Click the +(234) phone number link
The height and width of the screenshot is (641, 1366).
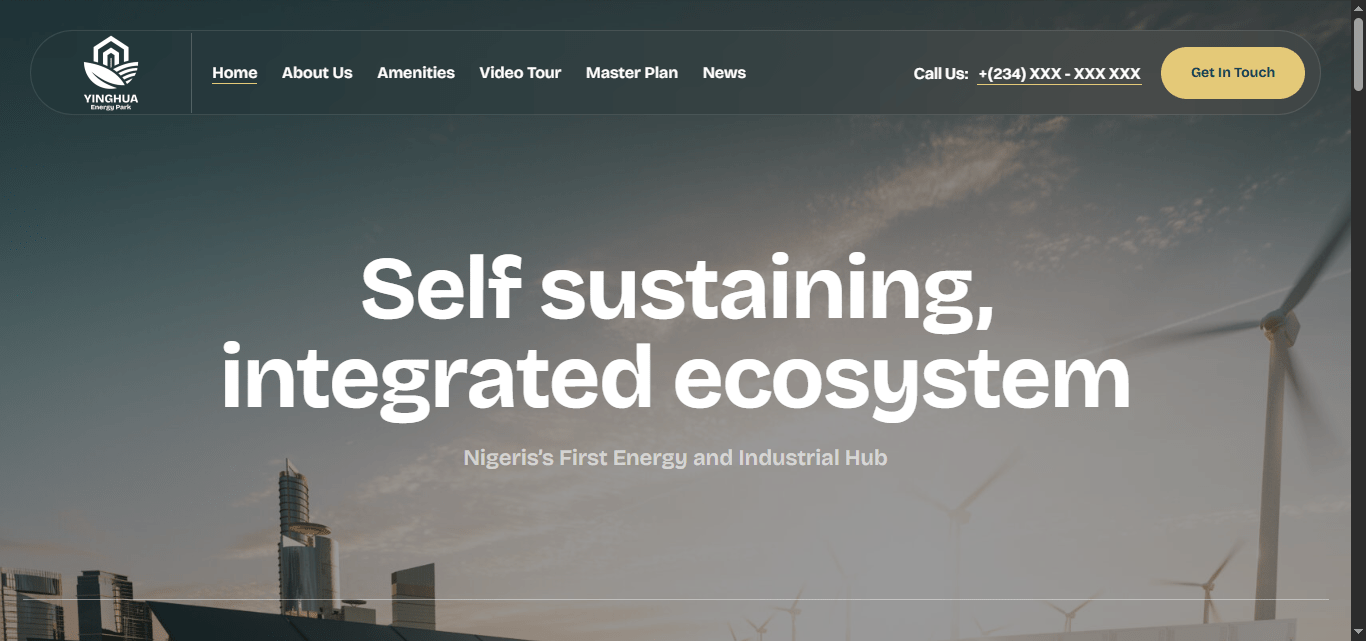point(1059,74)
